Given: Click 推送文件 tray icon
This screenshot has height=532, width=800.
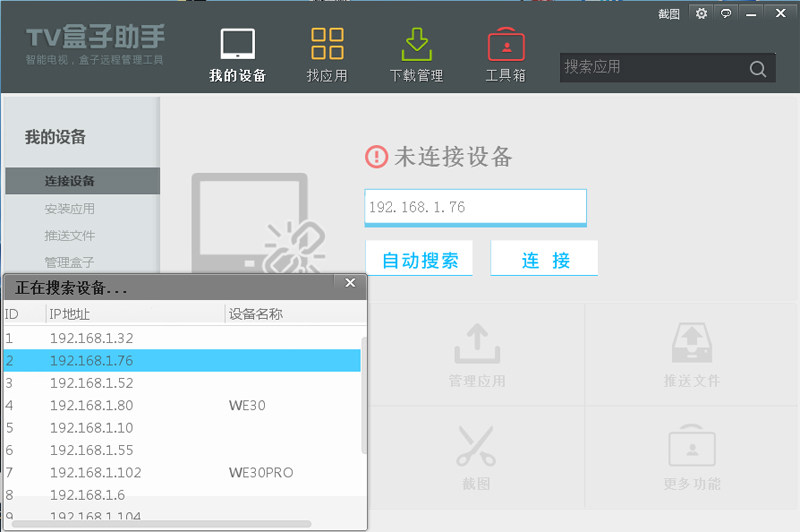Looking at the screenshot, I should tap(691, 343).
